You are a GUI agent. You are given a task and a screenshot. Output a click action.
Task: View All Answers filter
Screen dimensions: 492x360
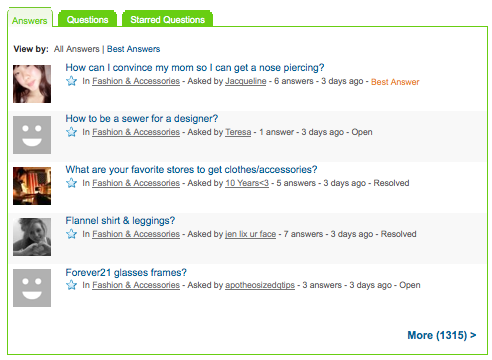click(77, 49)
